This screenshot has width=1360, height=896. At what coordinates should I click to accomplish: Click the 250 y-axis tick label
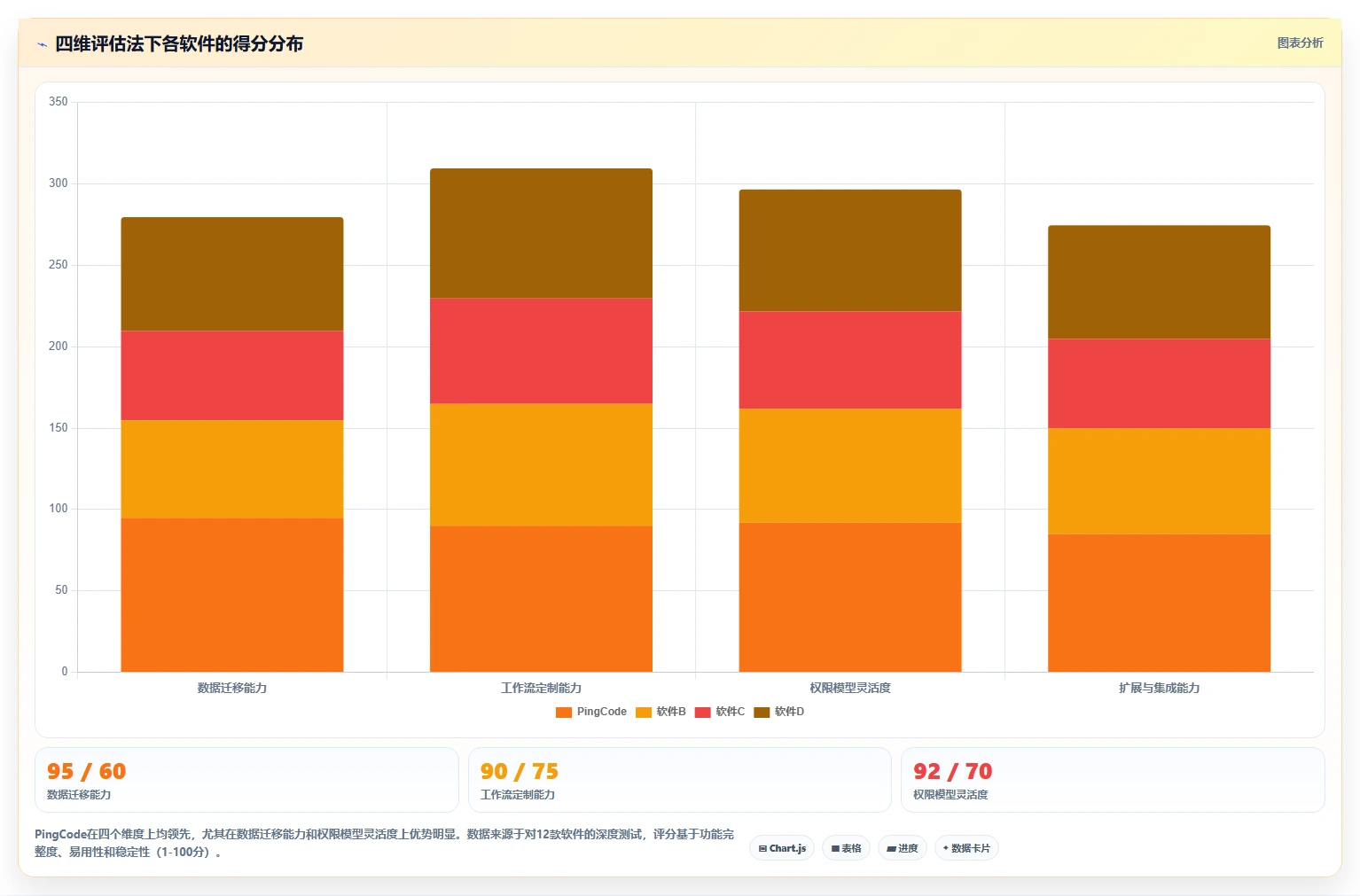click(59, 265)
